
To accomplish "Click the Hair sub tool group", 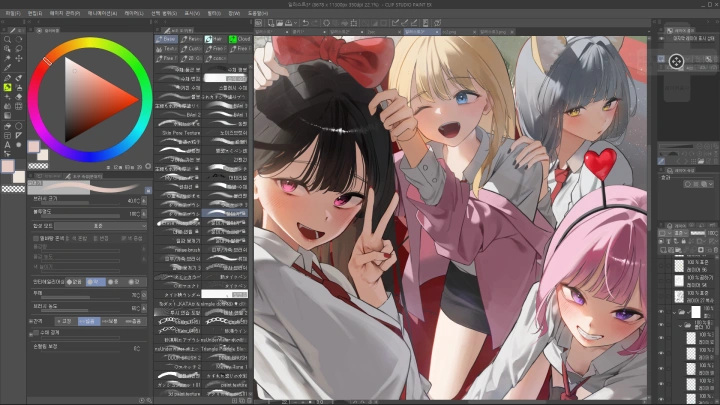I will 215,39.
